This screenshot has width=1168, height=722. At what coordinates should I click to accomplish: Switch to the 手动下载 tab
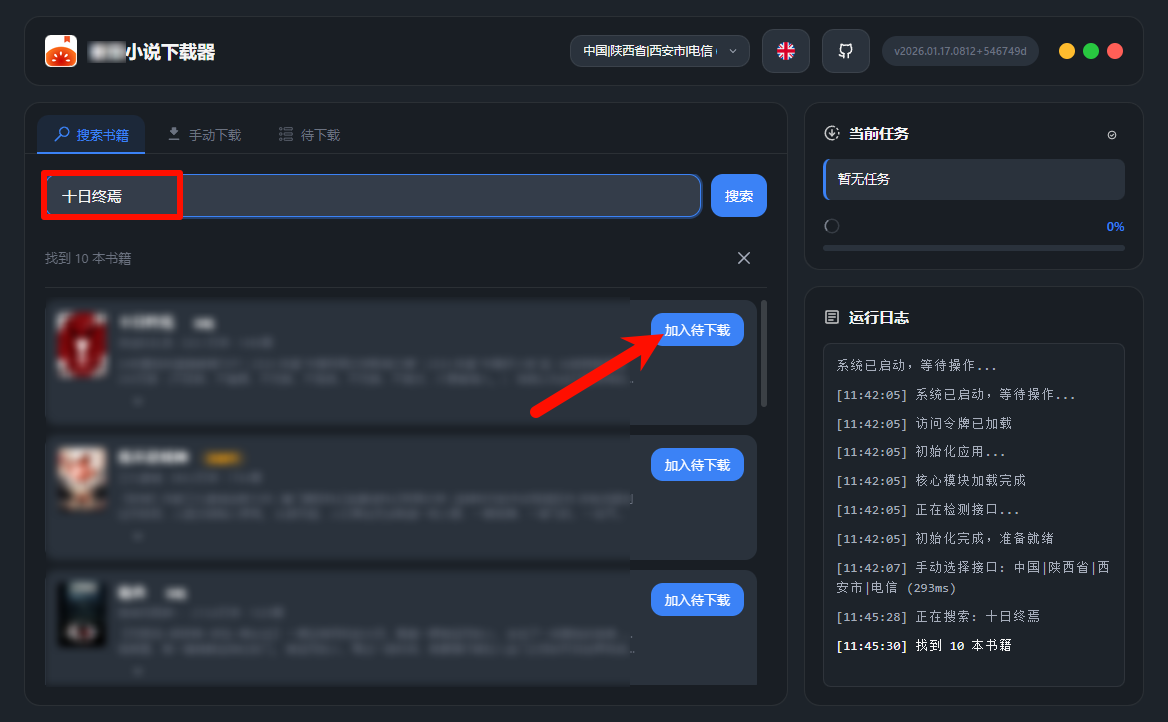[x=204, y=135]
